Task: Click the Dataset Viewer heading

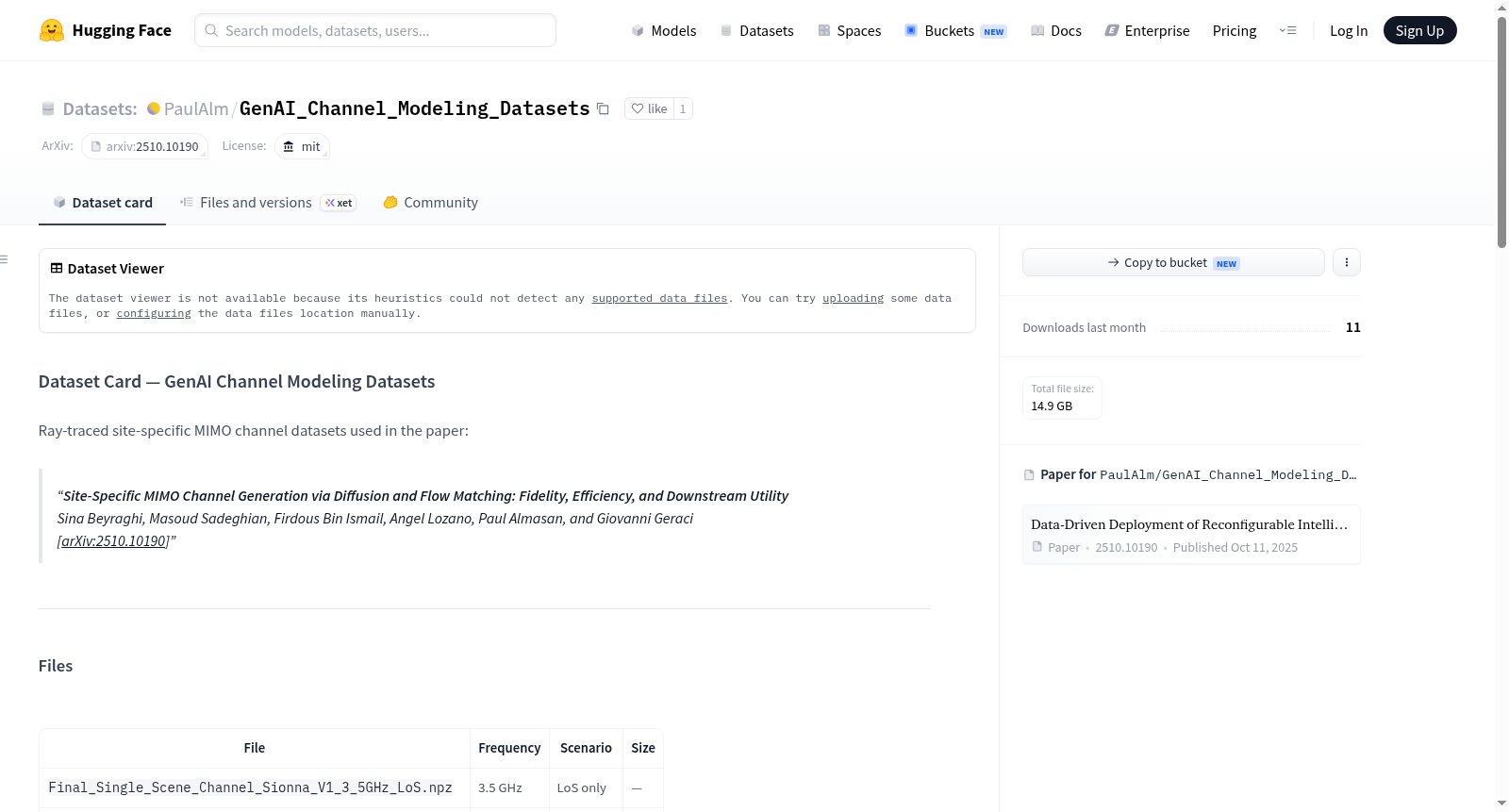Action: 115,269
